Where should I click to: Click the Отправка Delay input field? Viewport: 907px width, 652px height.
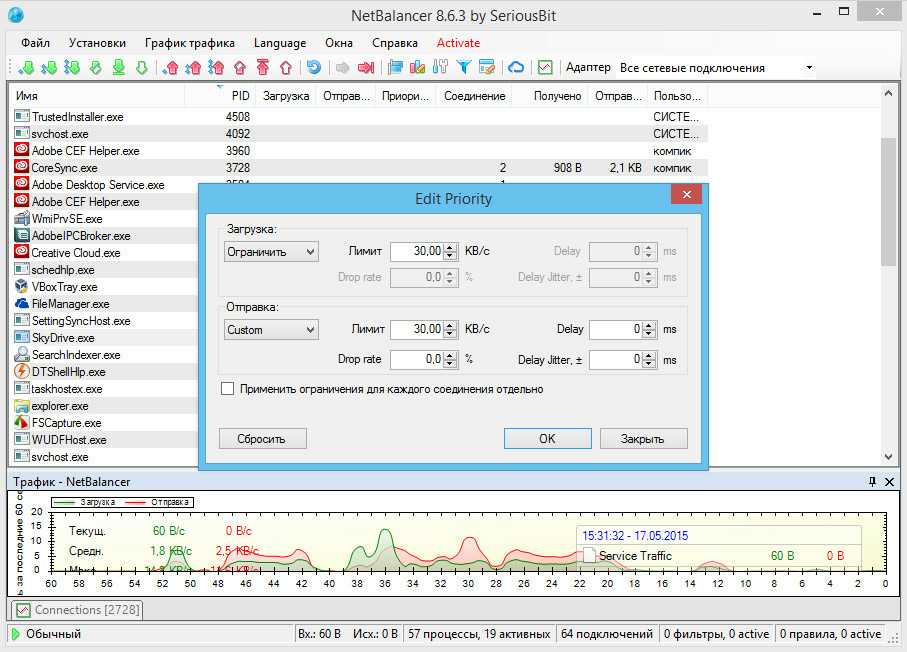[x=615, y=330]
